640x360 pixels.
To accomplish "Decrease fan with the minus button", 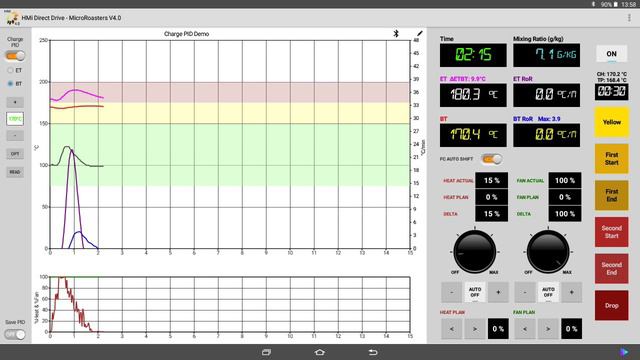I will click(x=524, y=292).
